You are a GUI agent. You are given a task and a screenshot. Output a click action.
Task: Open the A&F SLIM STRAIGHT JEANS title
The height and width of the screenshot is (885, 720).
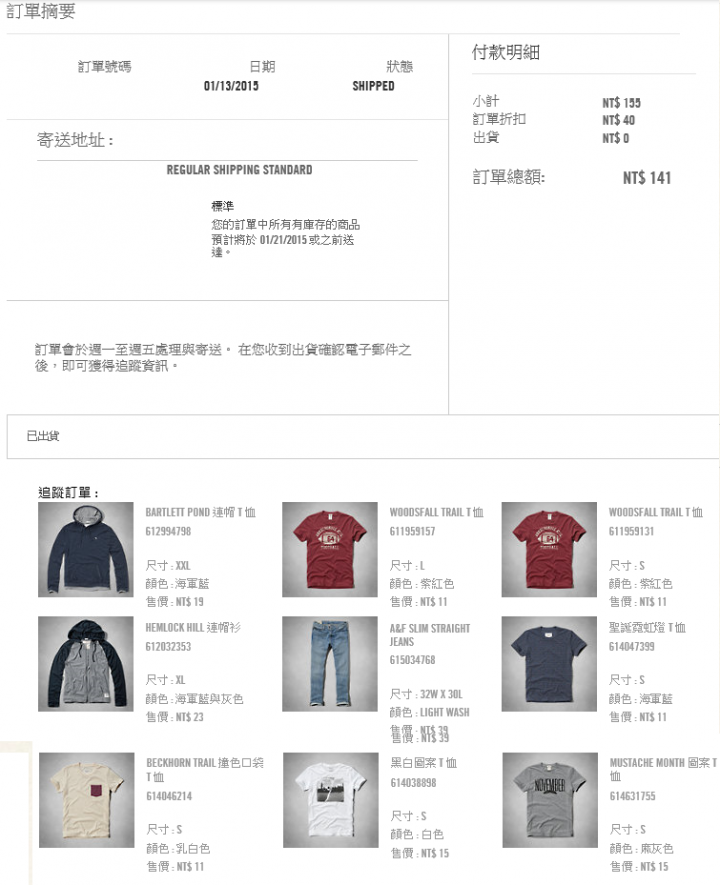tap(429, 634)
